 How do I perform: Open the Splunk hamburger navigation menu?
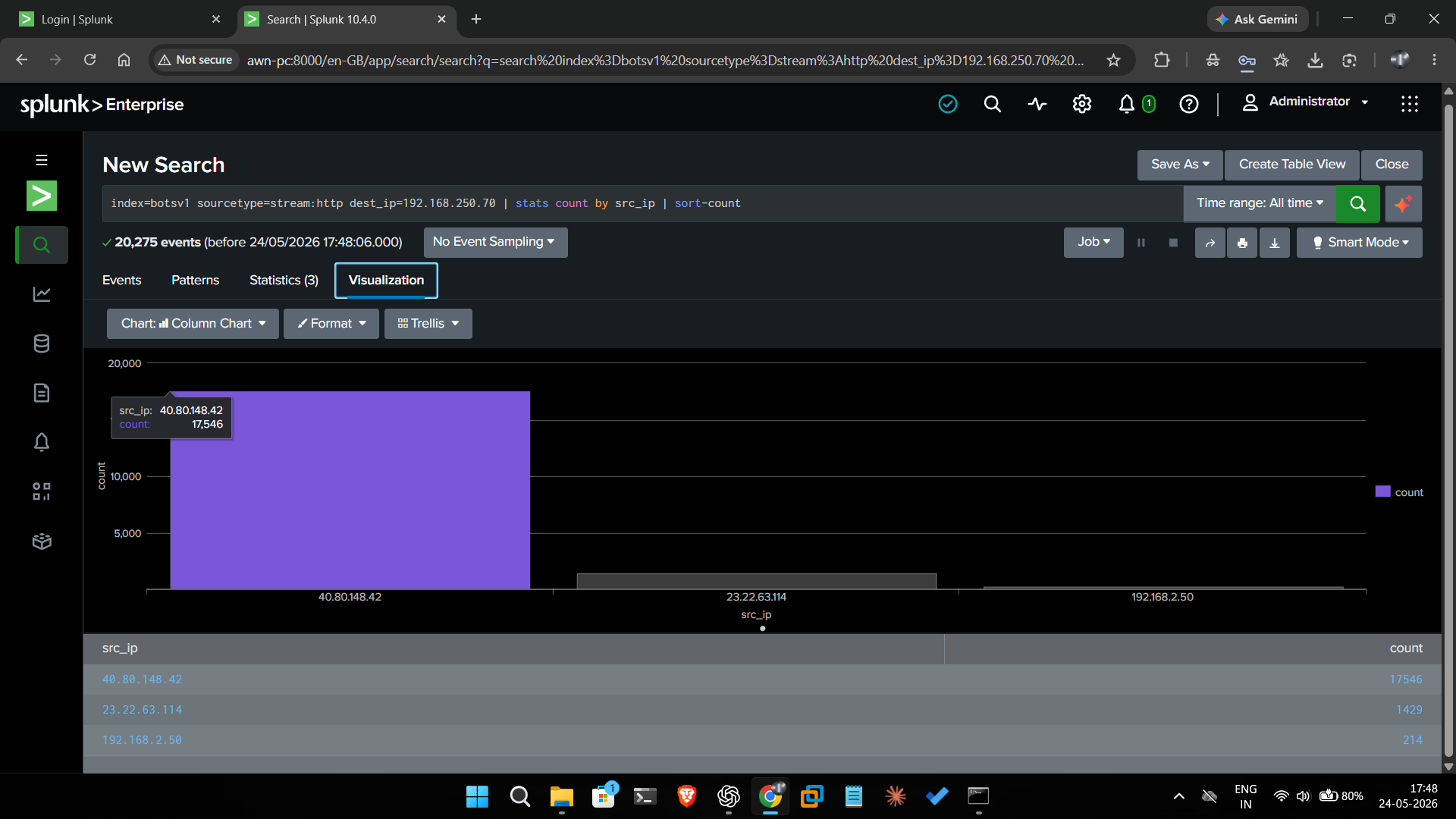coord(42,160)
